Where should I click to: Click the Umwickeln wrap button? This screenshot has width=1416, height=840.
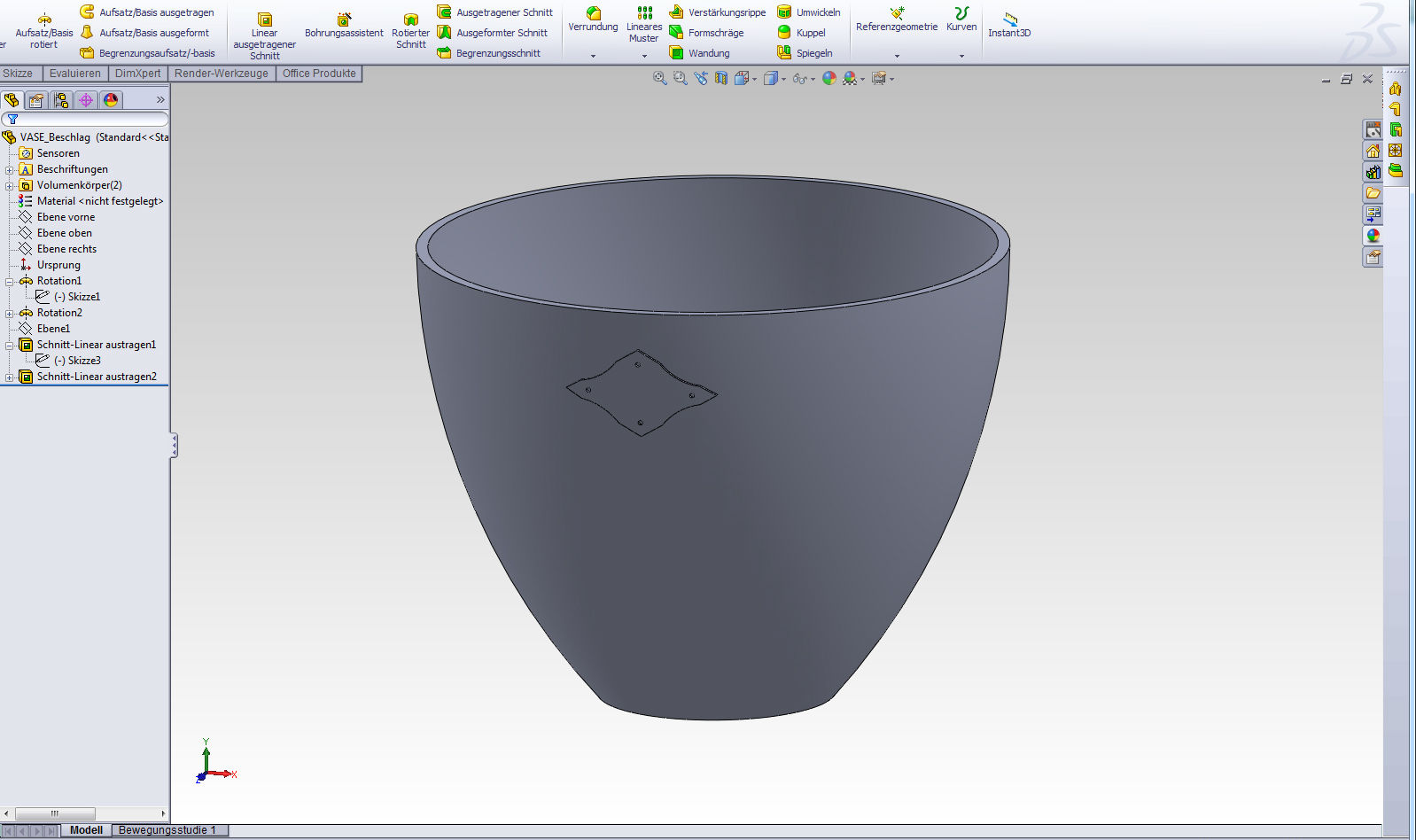coord(809,12)
